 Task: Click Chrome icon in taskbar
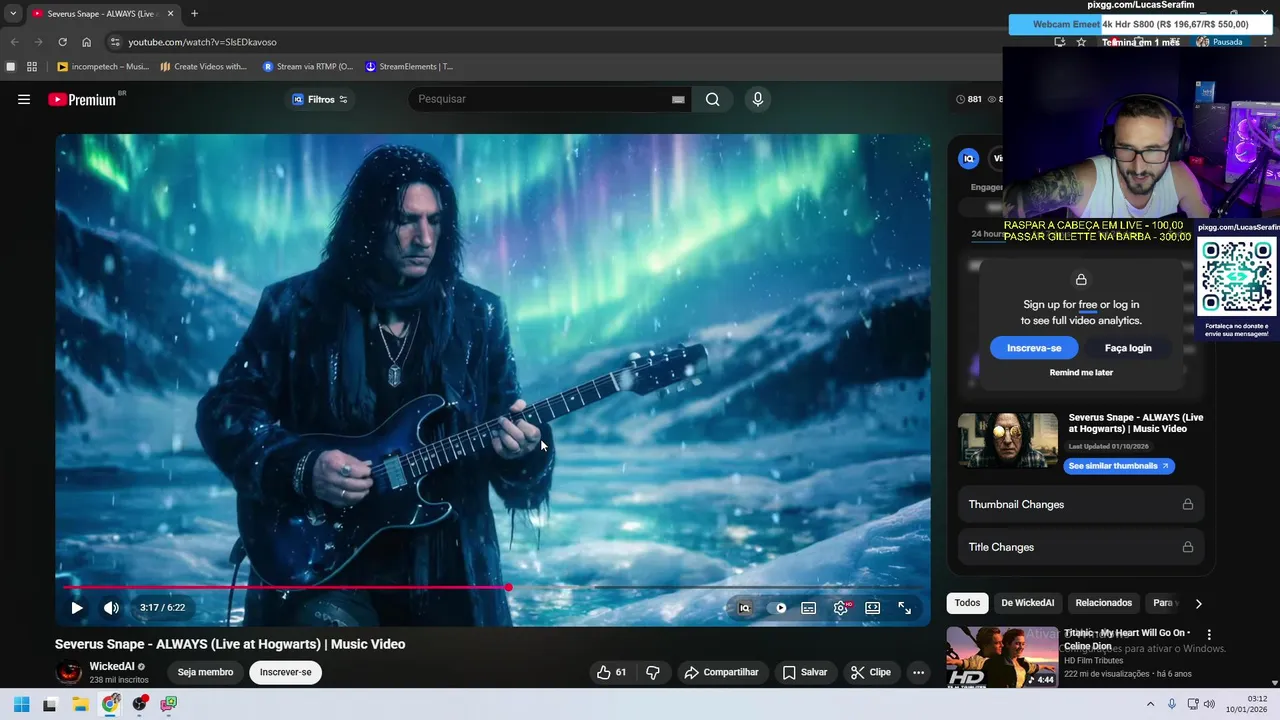[x=110, y=704]
